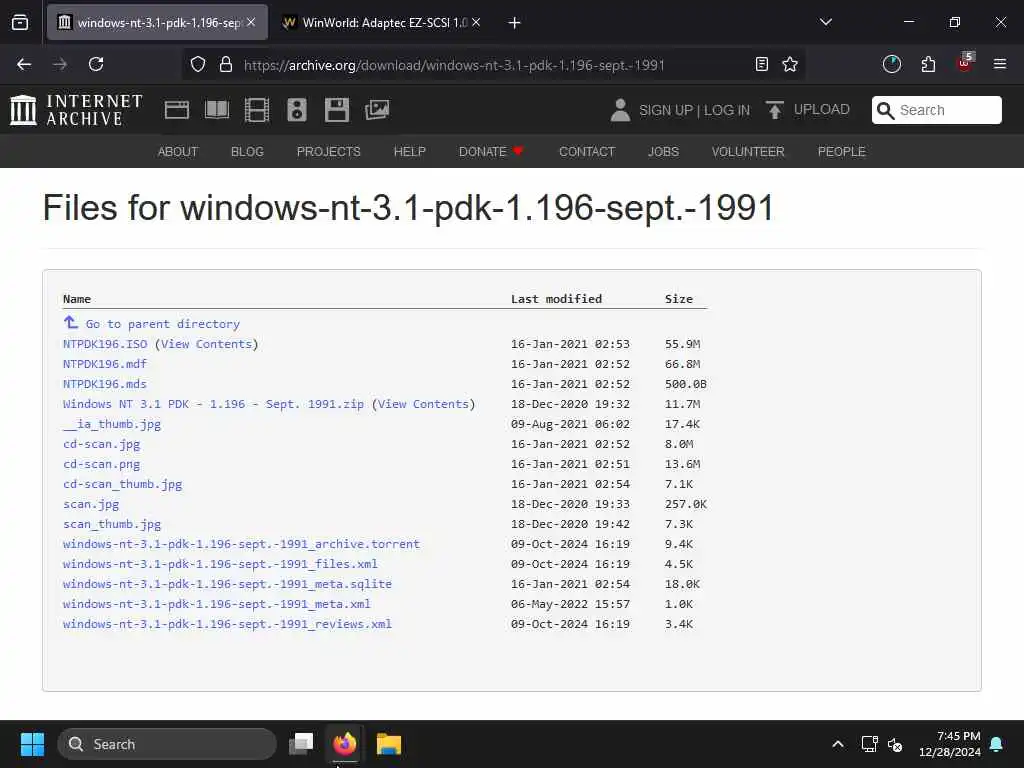This screenshot has height=768, width=1024.
Task: Open the Software floppy disk icon
Action: click(x=337, y=110)
